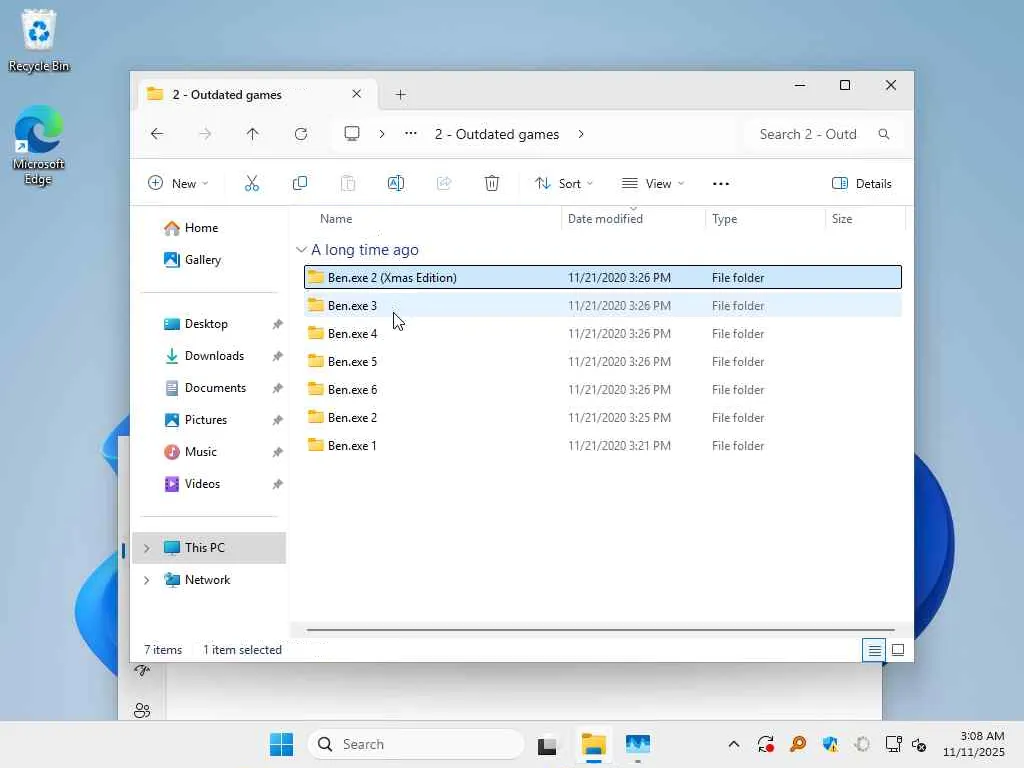Click the Ben.exe 5 folder icon
The height and width of the screenshot is (768, 1024).
tap(315, 361)
